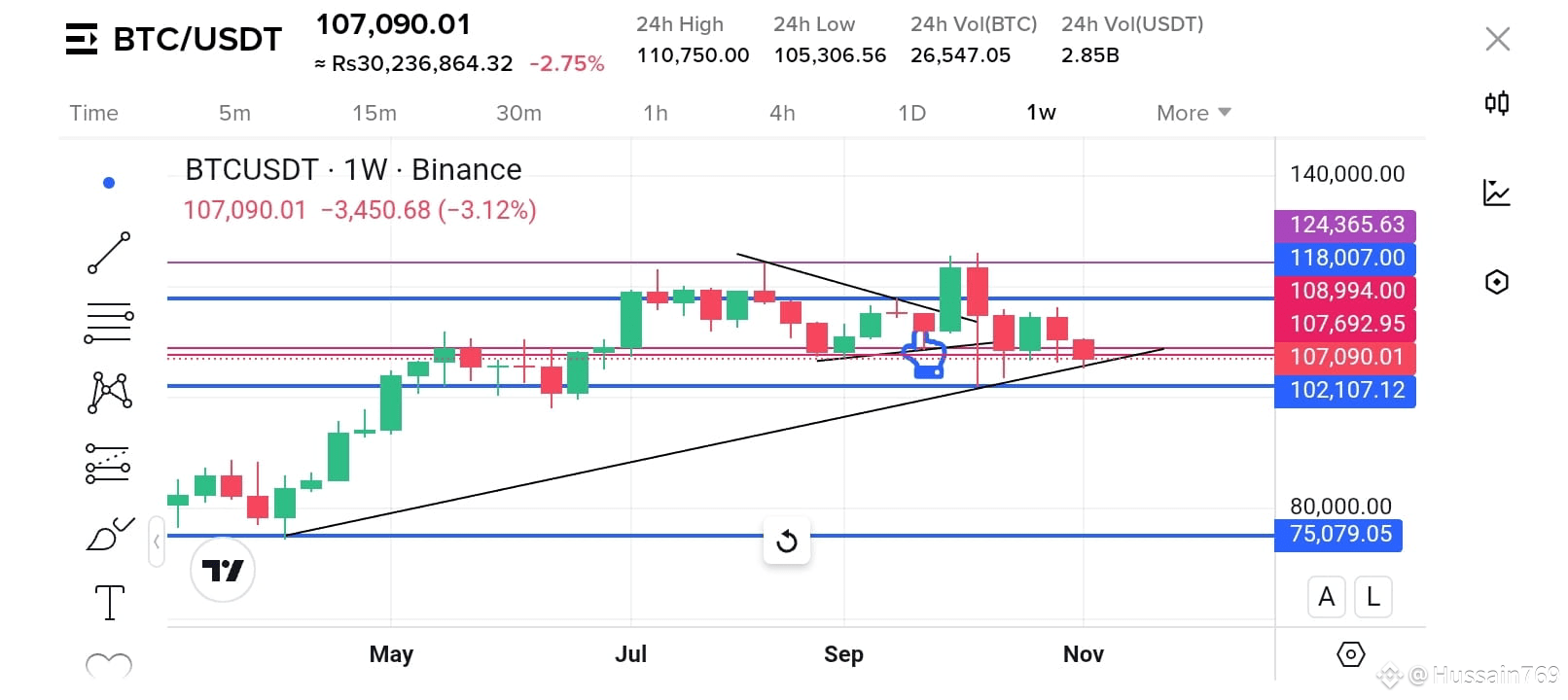Select the forecasting and measurement tool

[108, 463]
